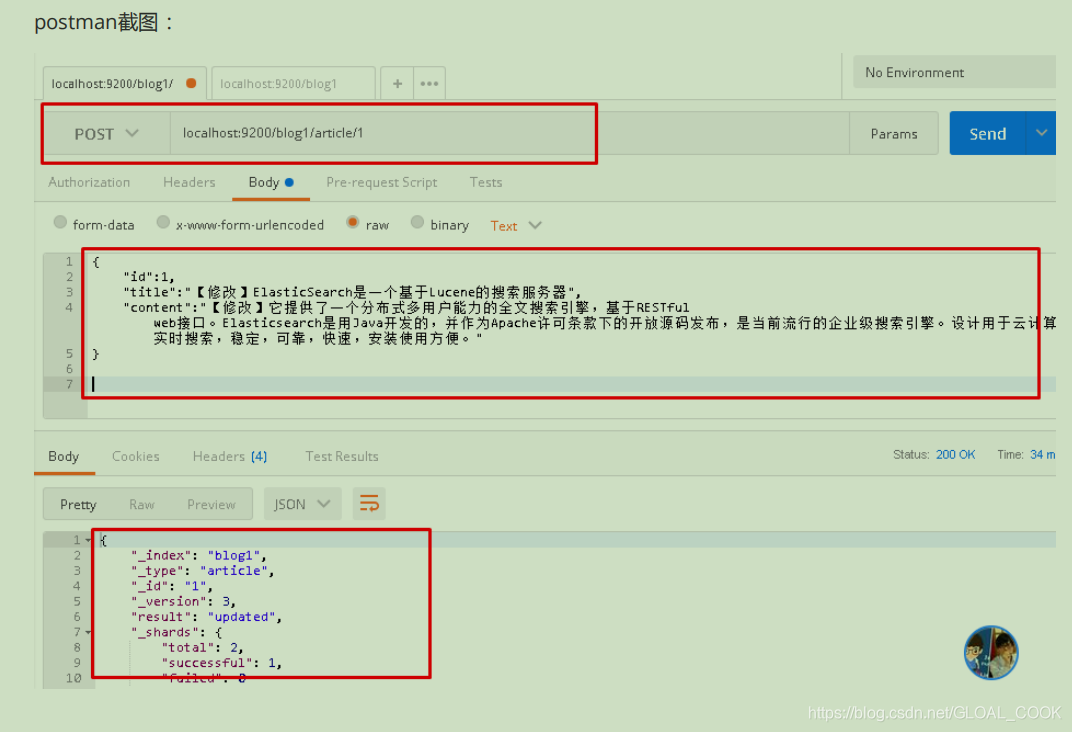The image size is (1072, 732).
Task: Open the response Cookies tab
Action: [135, 456]
